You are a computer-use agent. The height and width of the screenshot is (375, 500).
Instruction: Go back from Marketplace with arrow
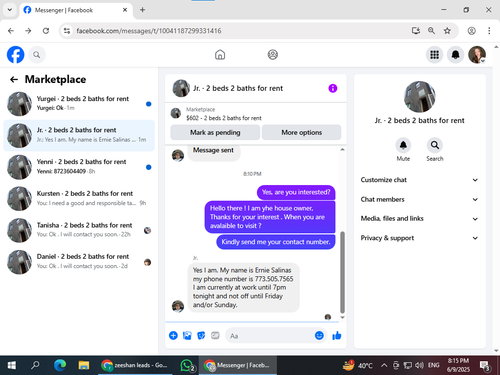click(x=14, y=79)
